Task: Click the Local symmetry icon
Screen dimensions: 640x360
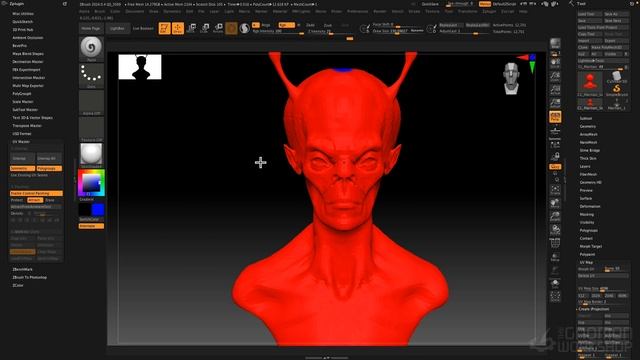Action: (x=555, y=144)
